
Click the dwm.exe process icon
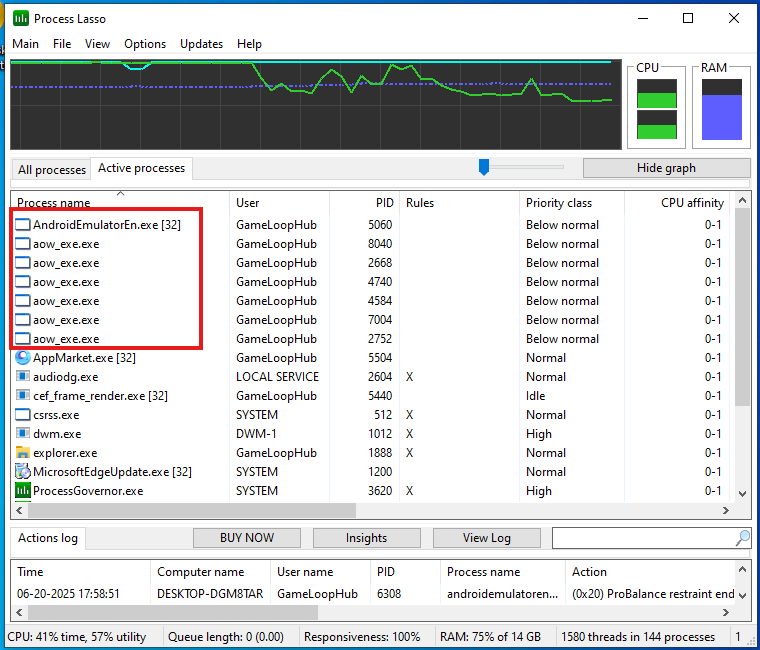(x=23, y=434)
